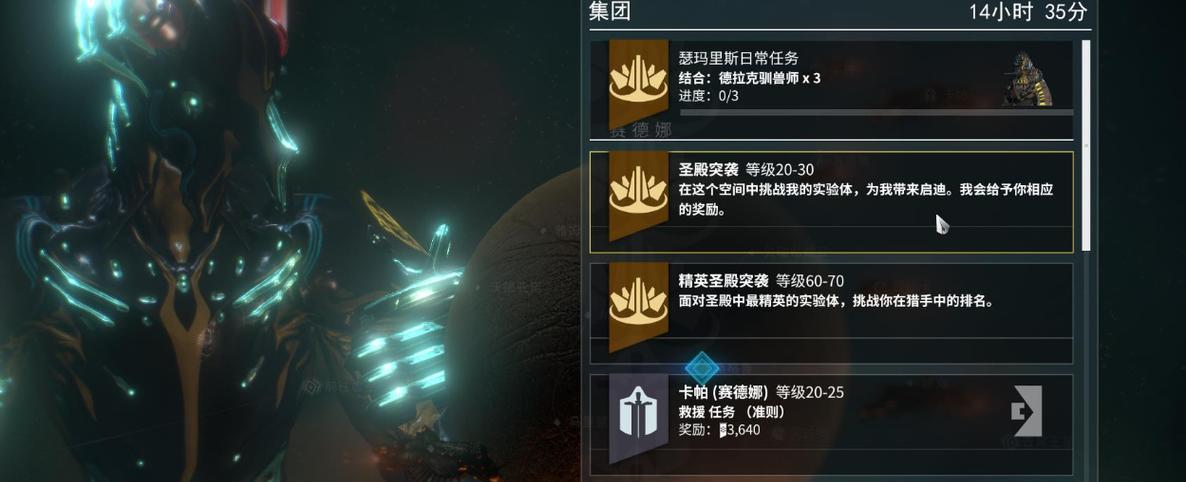Click the grey arrow icon in 卡帕 row
This screenshot has width=1186, height=482.
coord(1027,411)
